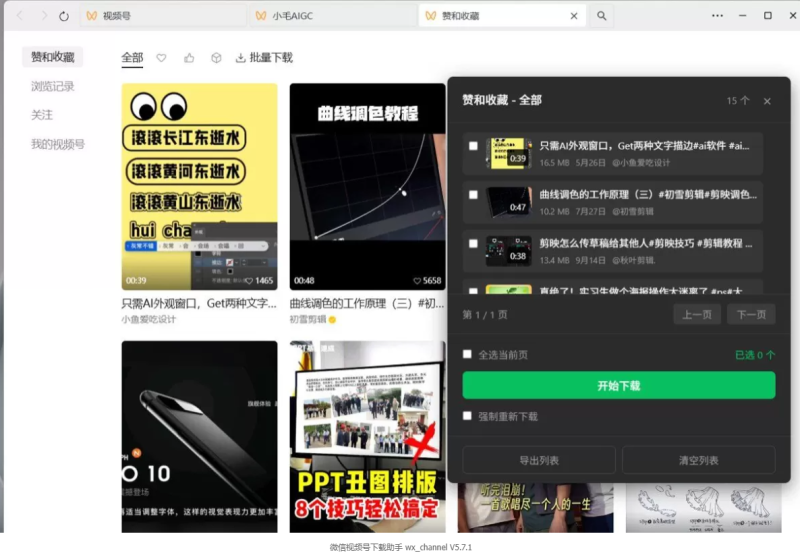Open the 0:39 thumbnail in download list
Viewport: 800px width, 555px height.
[x=509, y=153]
